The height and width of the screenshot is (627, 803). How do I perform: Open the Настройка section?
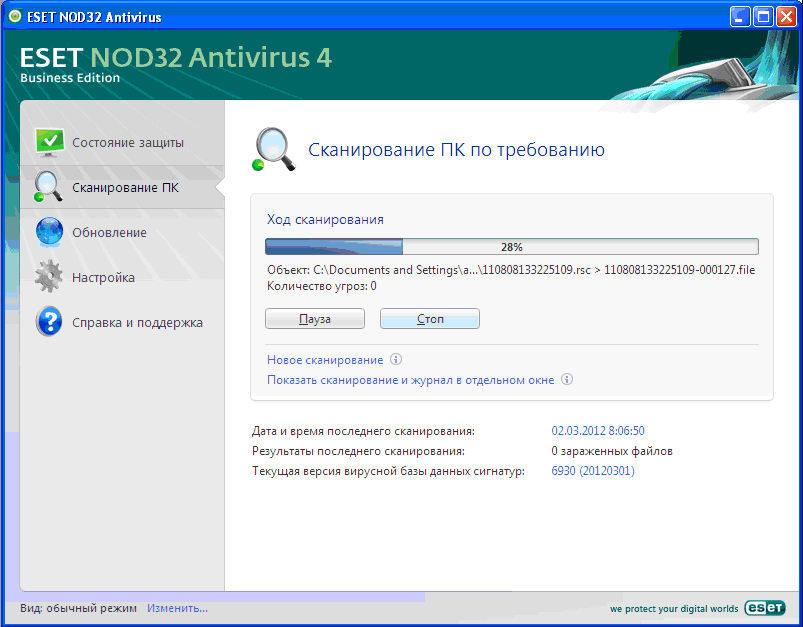point(103,278)
